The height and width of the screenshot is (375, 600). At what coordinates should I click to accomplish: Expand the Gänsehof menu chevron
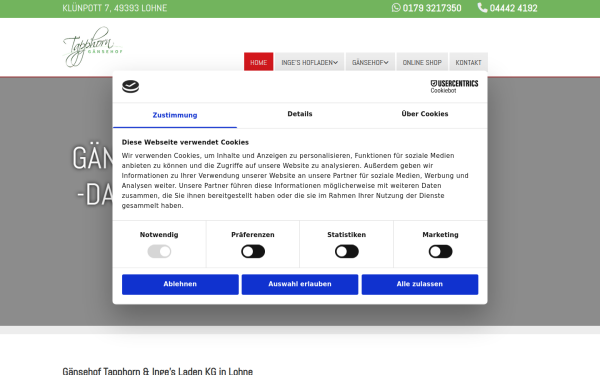[386, 63]
